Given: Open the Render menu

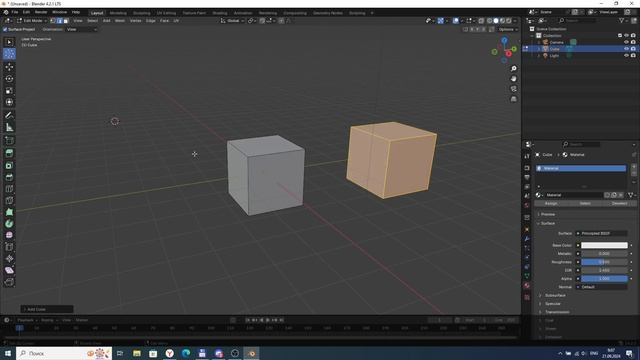Looking at the screenshot, I should click(x=41, y=12).
